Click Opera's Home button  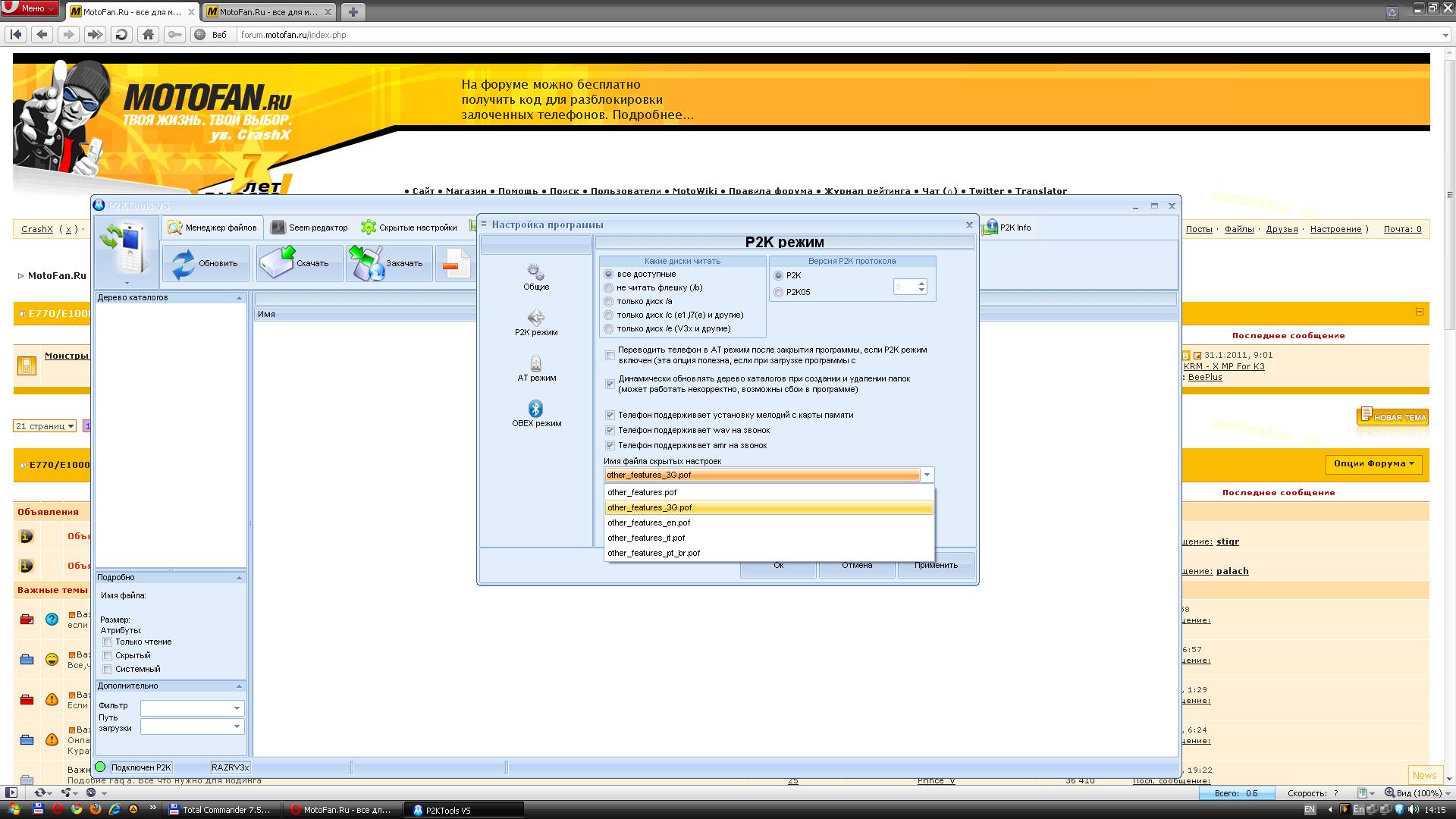pos(148,34)
